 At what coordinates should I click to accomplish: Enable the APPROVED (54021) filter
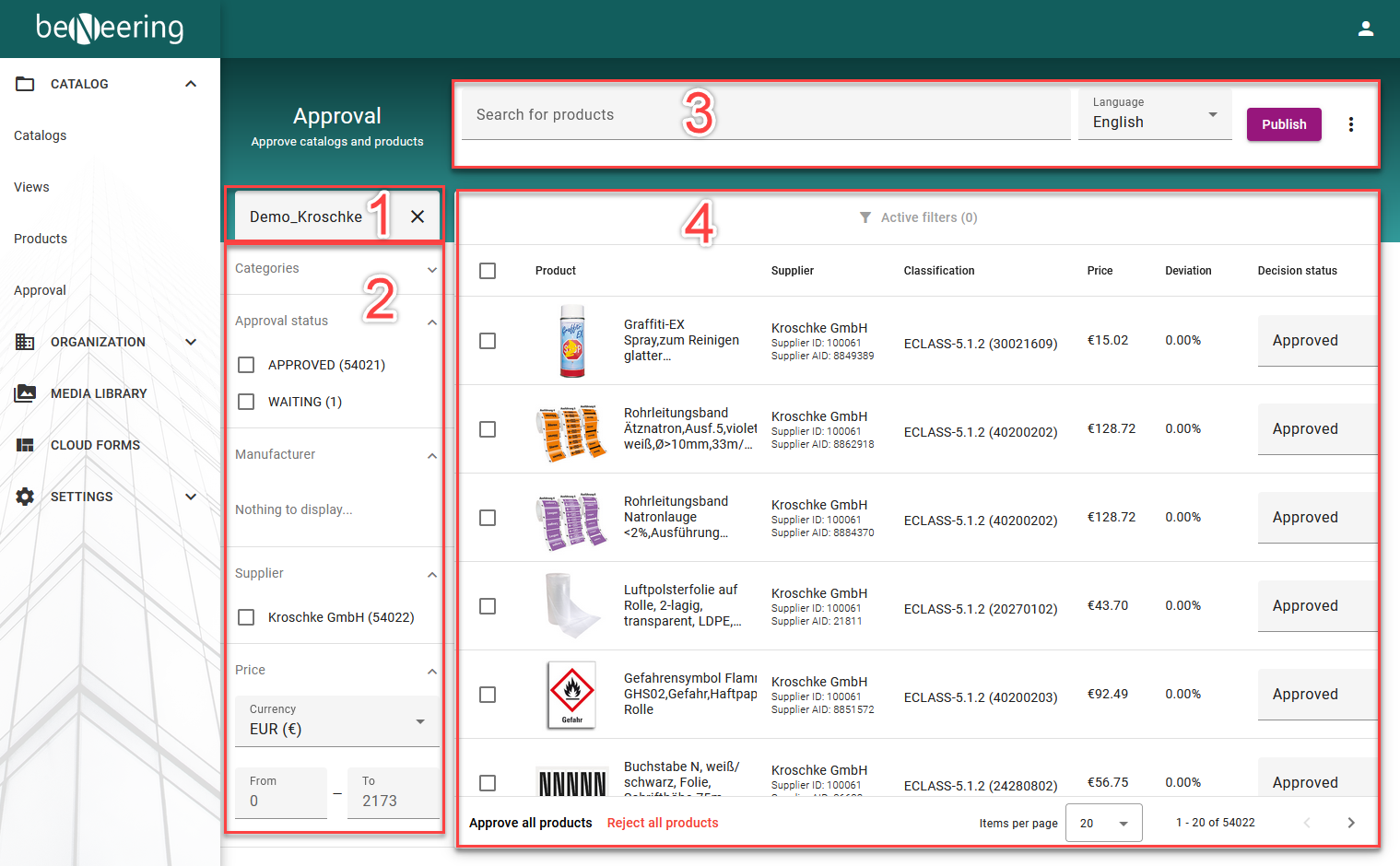coord(246,365)
